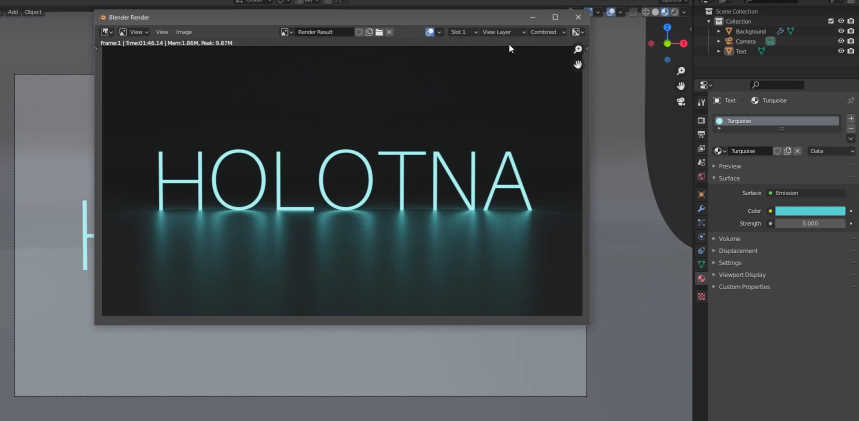Screen dimensions: 859x421
Task: Open View menu in Render window
Action: (x=162, y=32)
